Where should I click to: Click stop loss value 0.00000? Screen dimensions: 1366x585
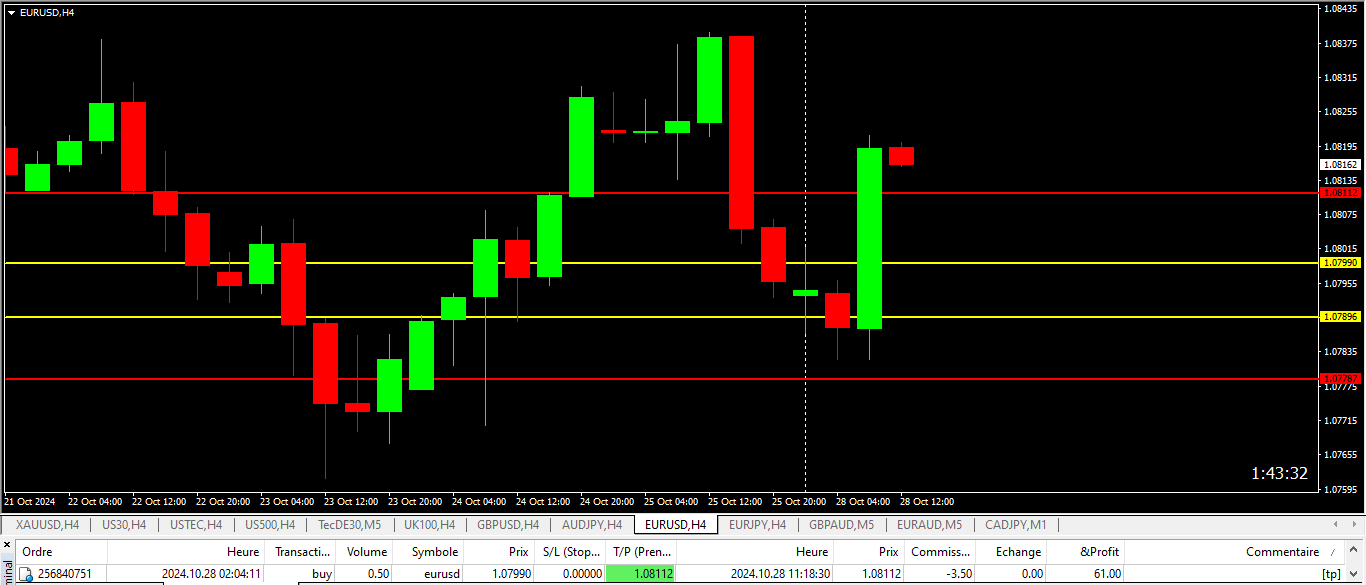[x=580, y=574]
